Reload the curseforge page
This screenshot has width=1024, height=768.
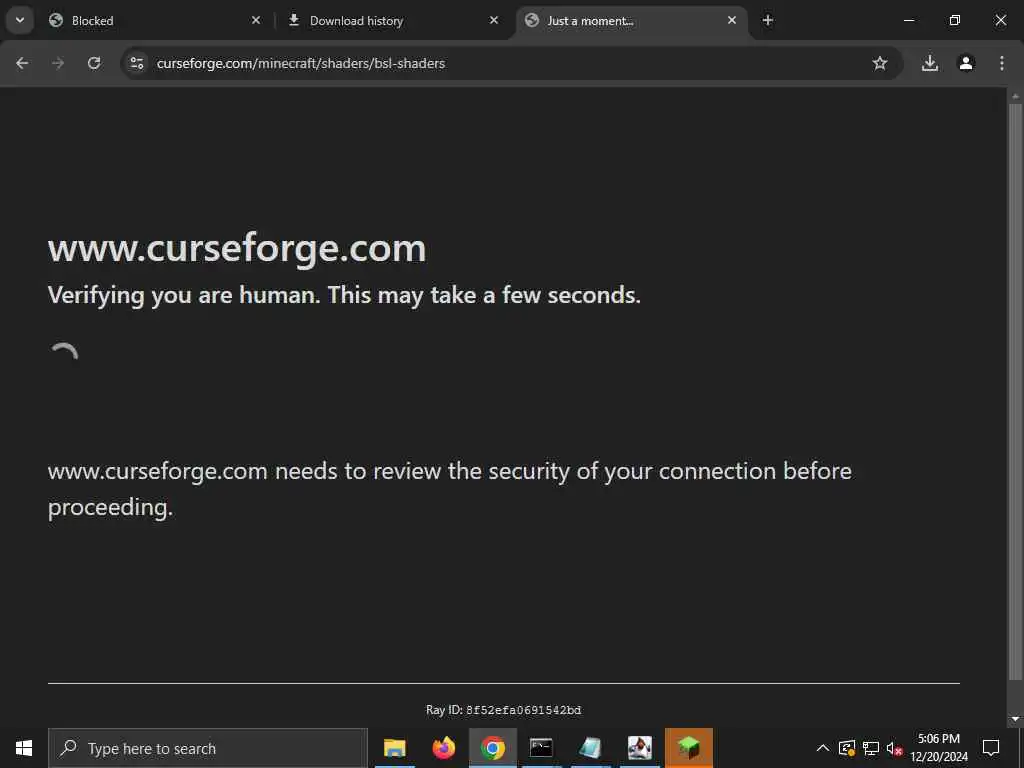(94, 63)
